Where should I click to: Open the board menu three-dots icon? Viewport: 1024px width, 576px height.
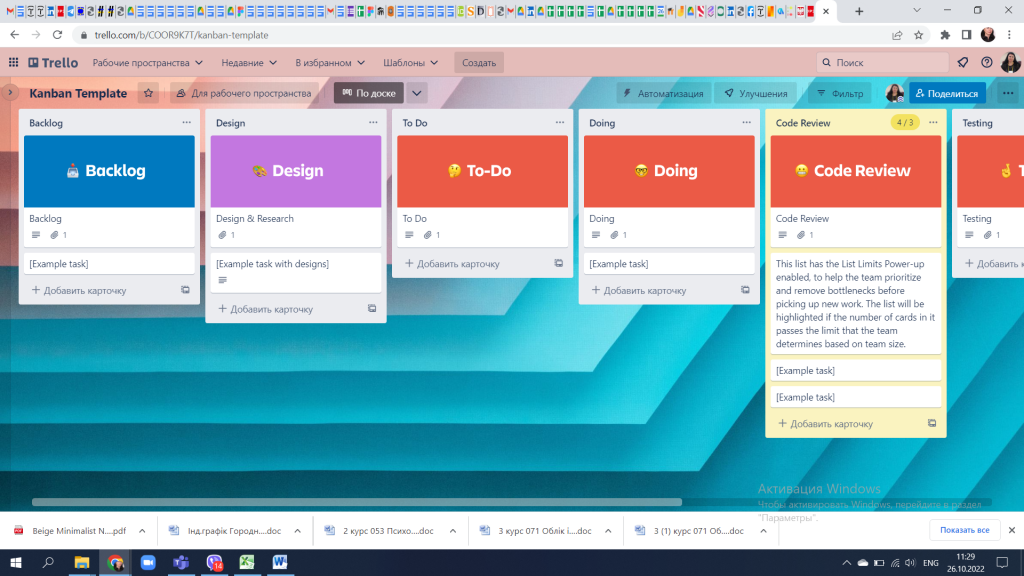pyautogui.click(x=1008, y=93)
